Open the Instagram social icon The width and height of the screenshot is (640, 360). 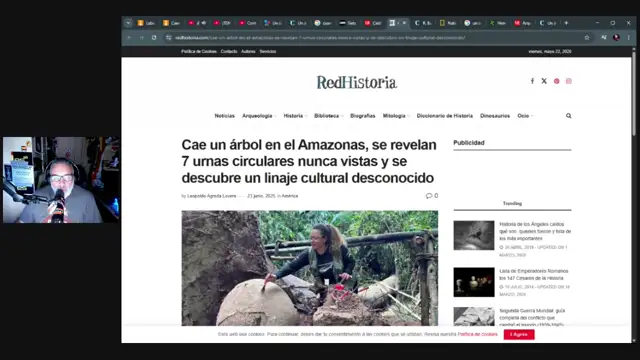click(569, 81)
